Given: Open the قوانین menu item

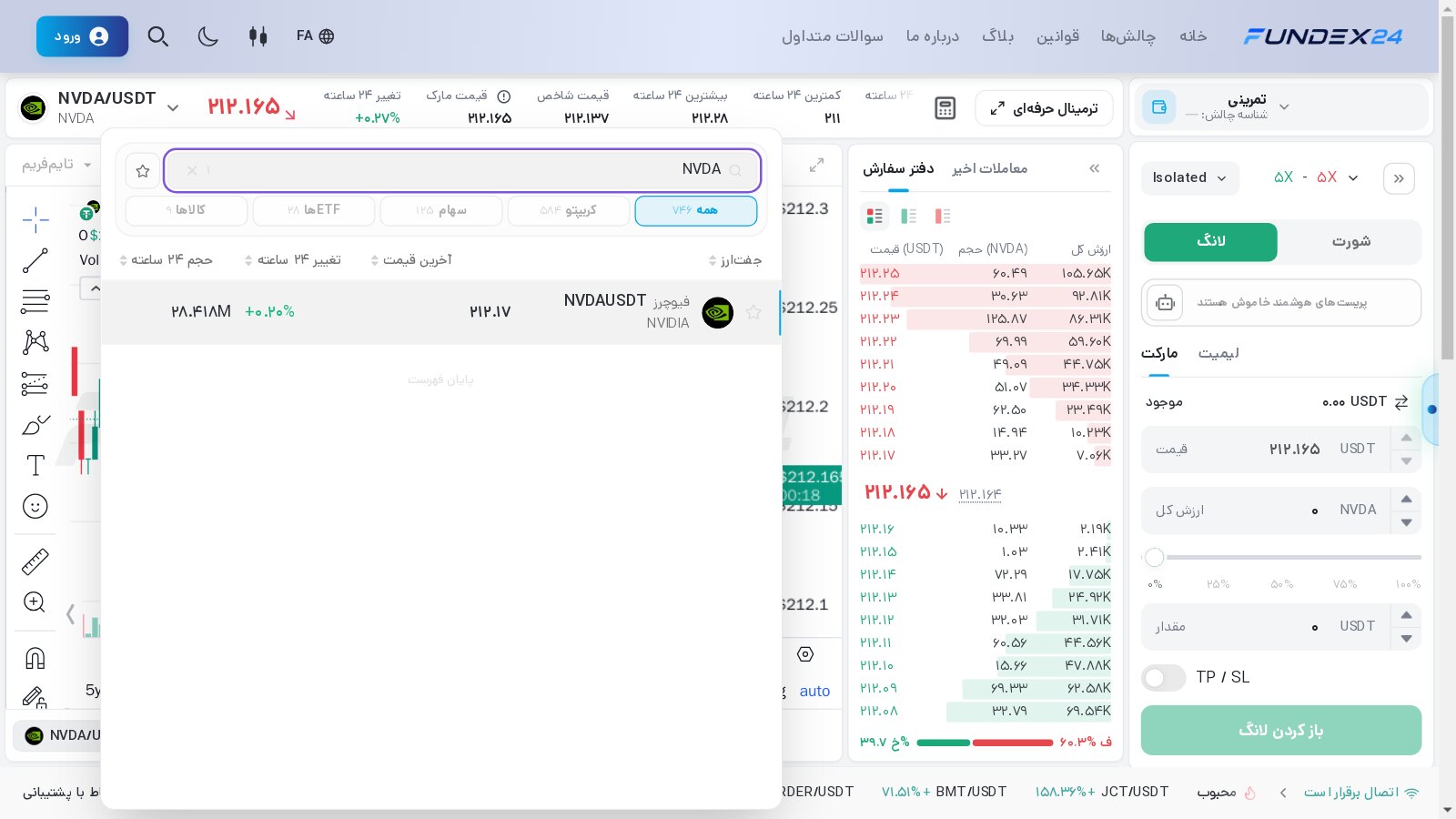Looking at the screenshot, I should [1057, 36].
